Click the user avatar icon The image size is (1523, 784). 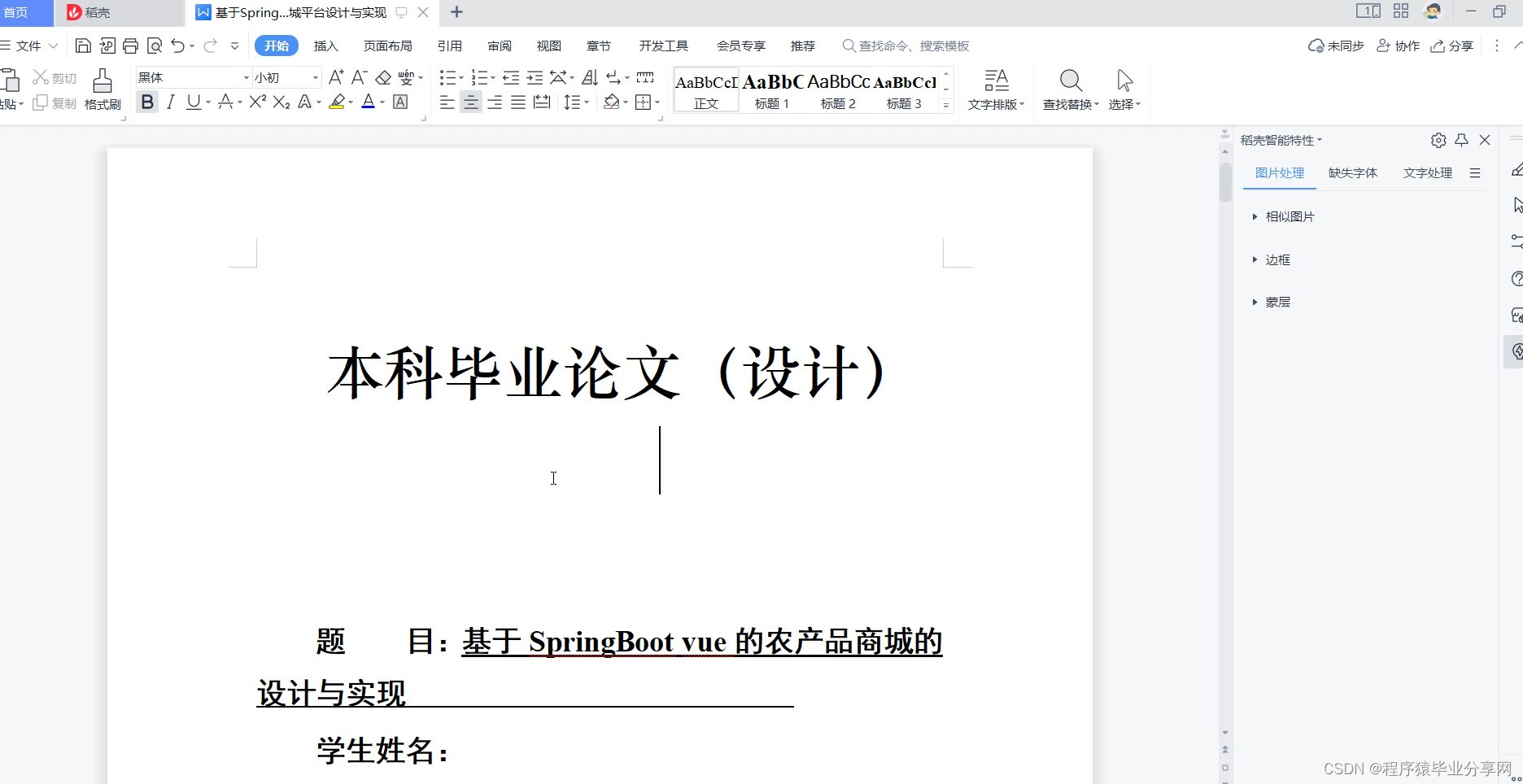[1433, 11]
